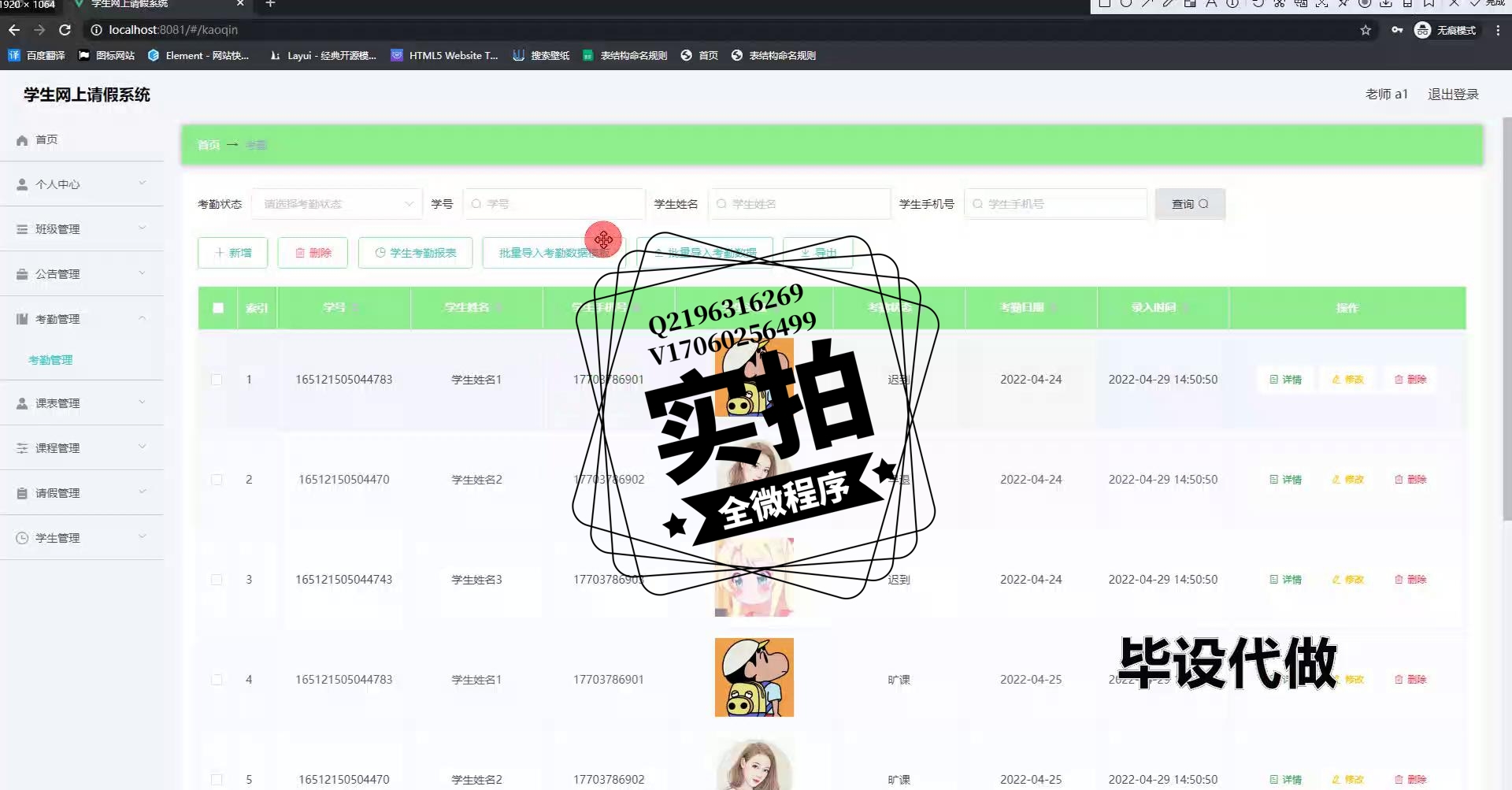Image resolution: width=1512 pixels, height=790 pixels.
Task: Click magnifier icon in 学号 search field
Action: click(476, 204)
